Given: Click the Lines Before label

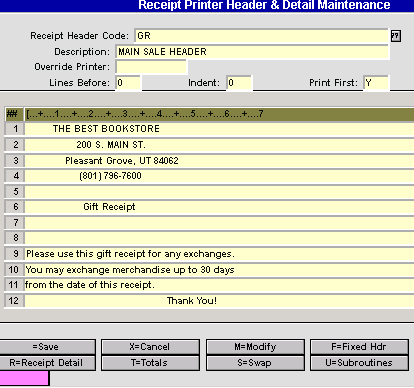Looking at the screenshot, I should tap(79, 83).
